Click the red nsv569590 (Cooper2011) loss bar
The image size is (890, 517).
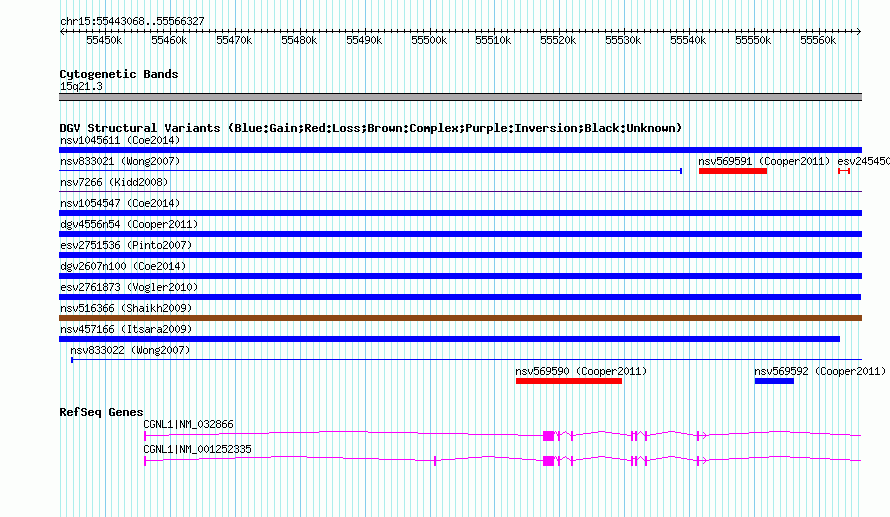click(x=569, y=381)
